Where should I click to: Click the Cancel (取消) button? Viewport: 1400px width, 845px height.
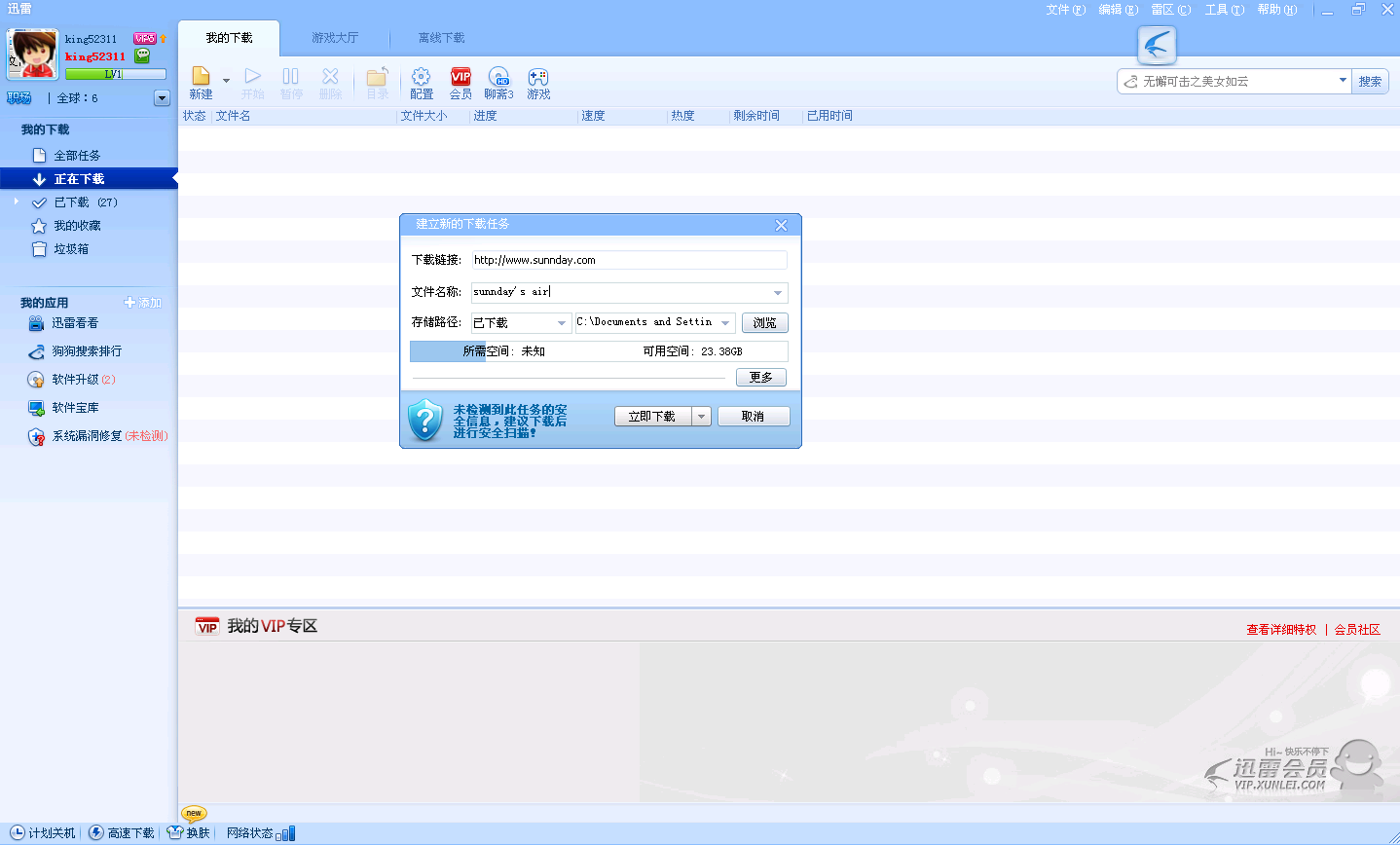(754, 417)
